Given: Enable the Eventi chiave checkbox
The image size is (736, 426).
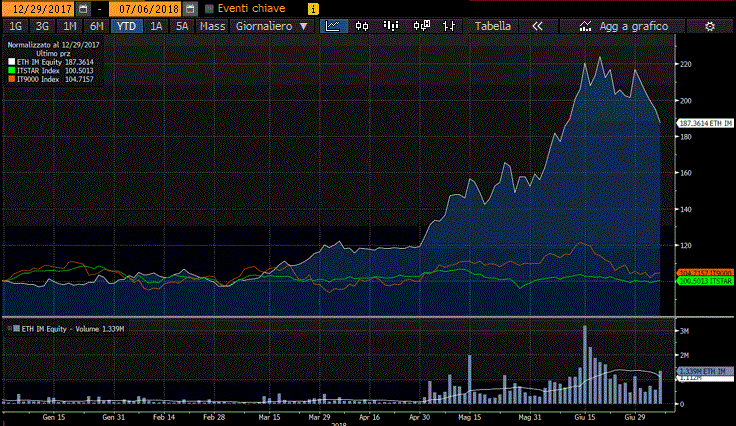Looking at the screenshot, I should tap(209, 8).
